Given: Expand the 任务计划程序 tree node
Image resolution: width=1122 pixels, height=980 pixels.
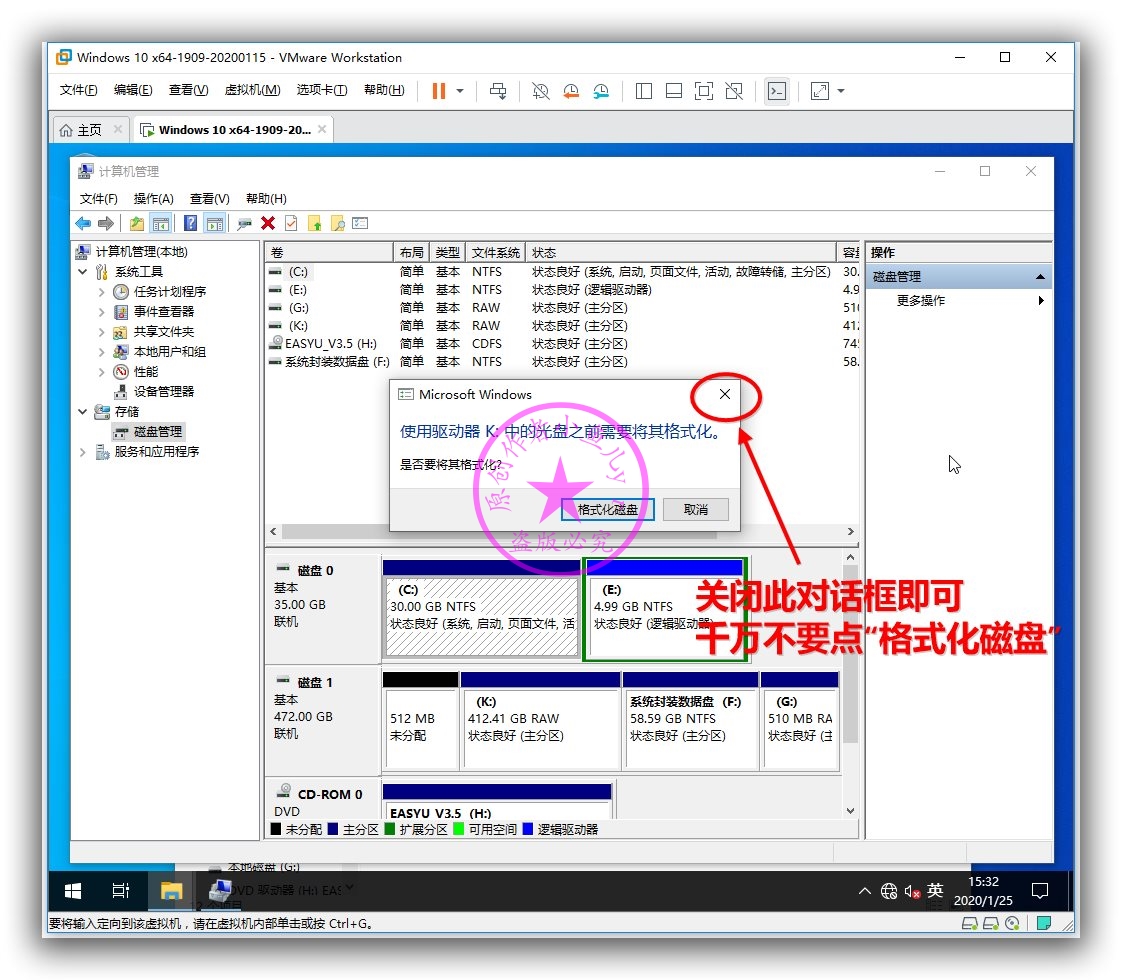Looking at the screenshot, I should [x=102, y=292].
